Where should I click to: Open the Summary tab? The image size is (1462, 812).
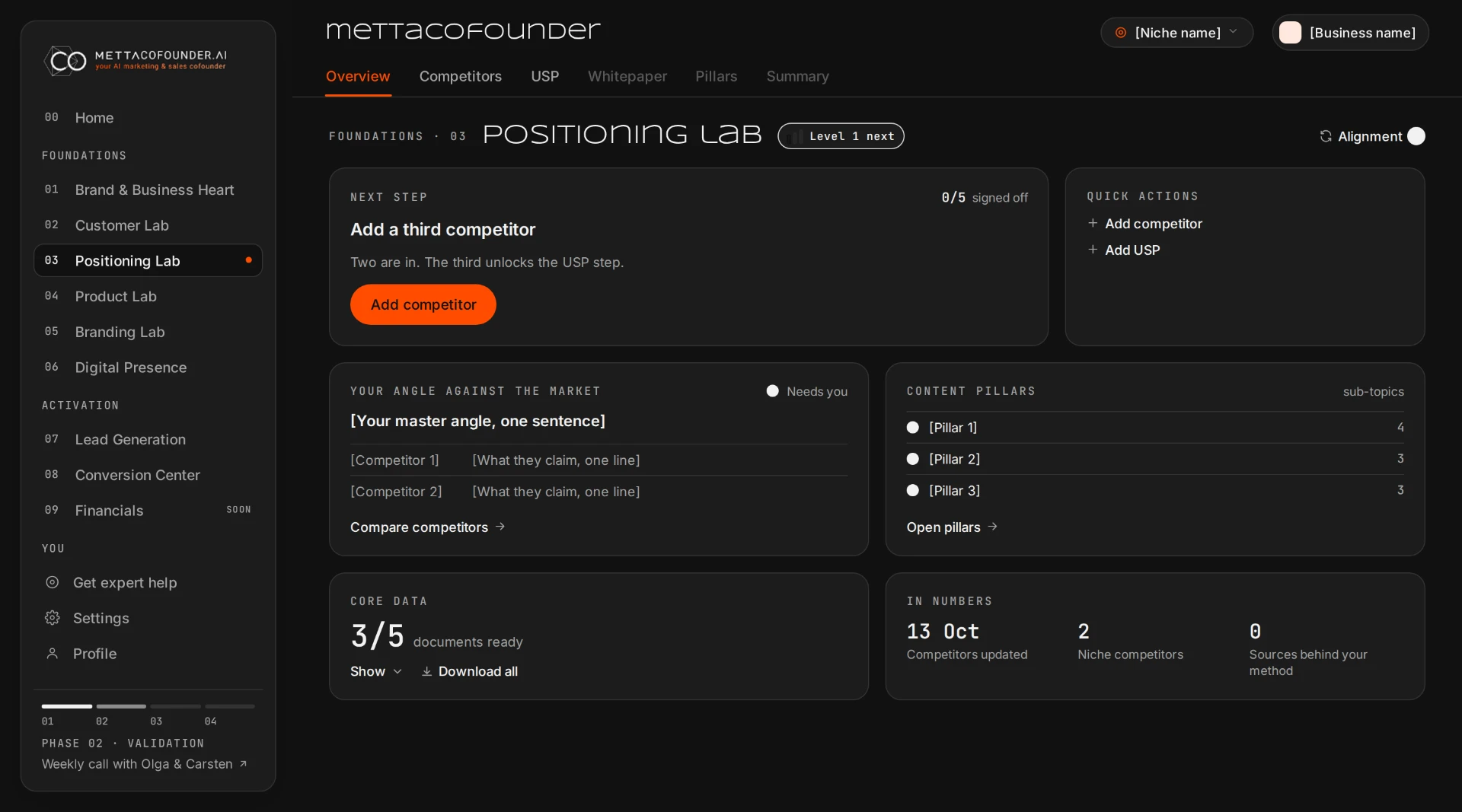pos(797,76)
